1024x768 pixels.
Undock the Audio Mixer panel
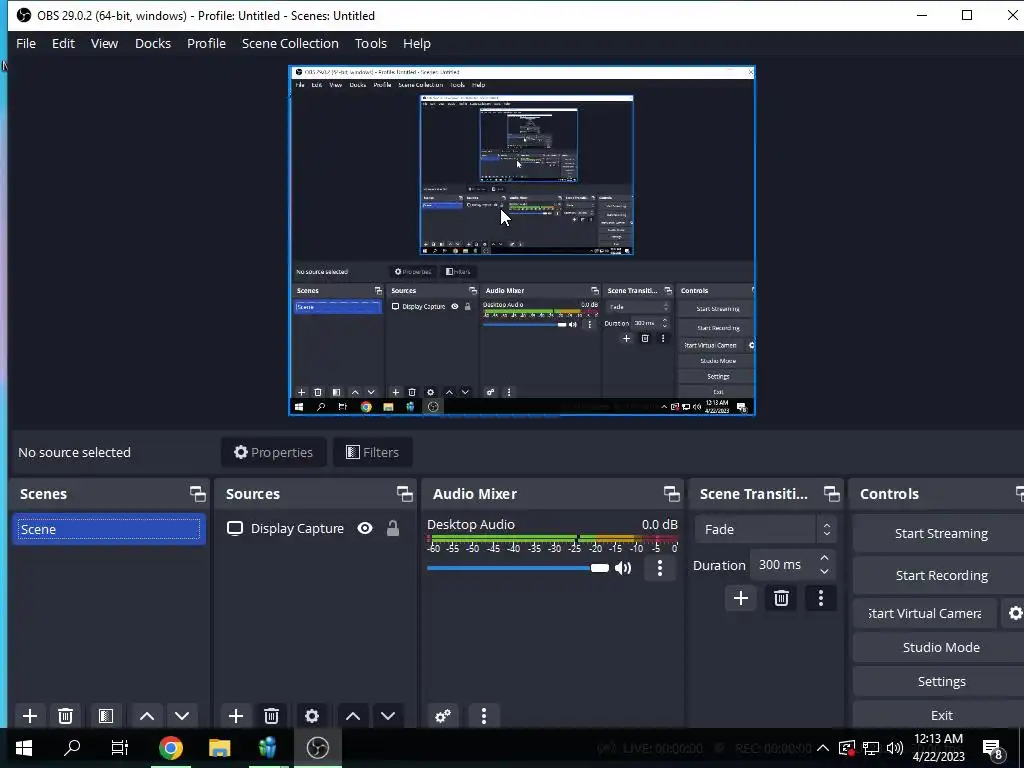(x=671, y=494)
